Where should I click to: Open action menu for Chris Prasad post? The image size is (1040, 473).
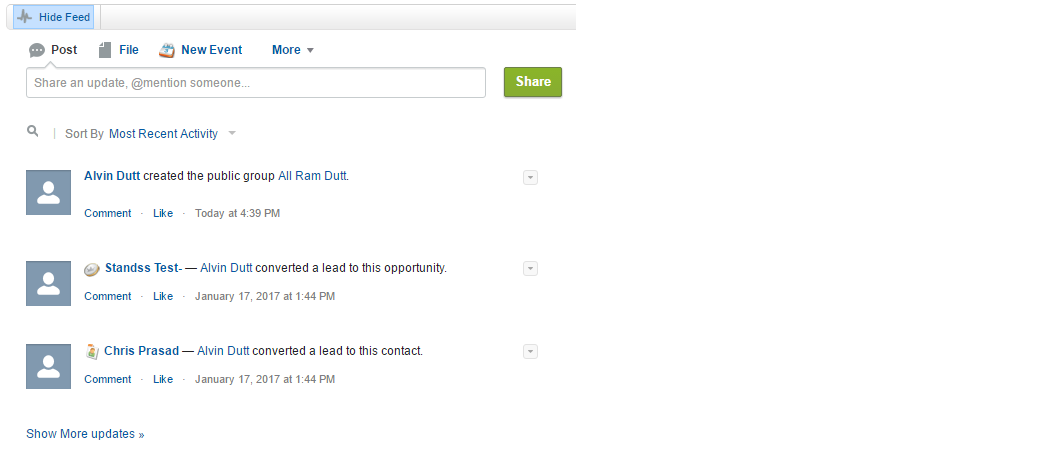530,351
